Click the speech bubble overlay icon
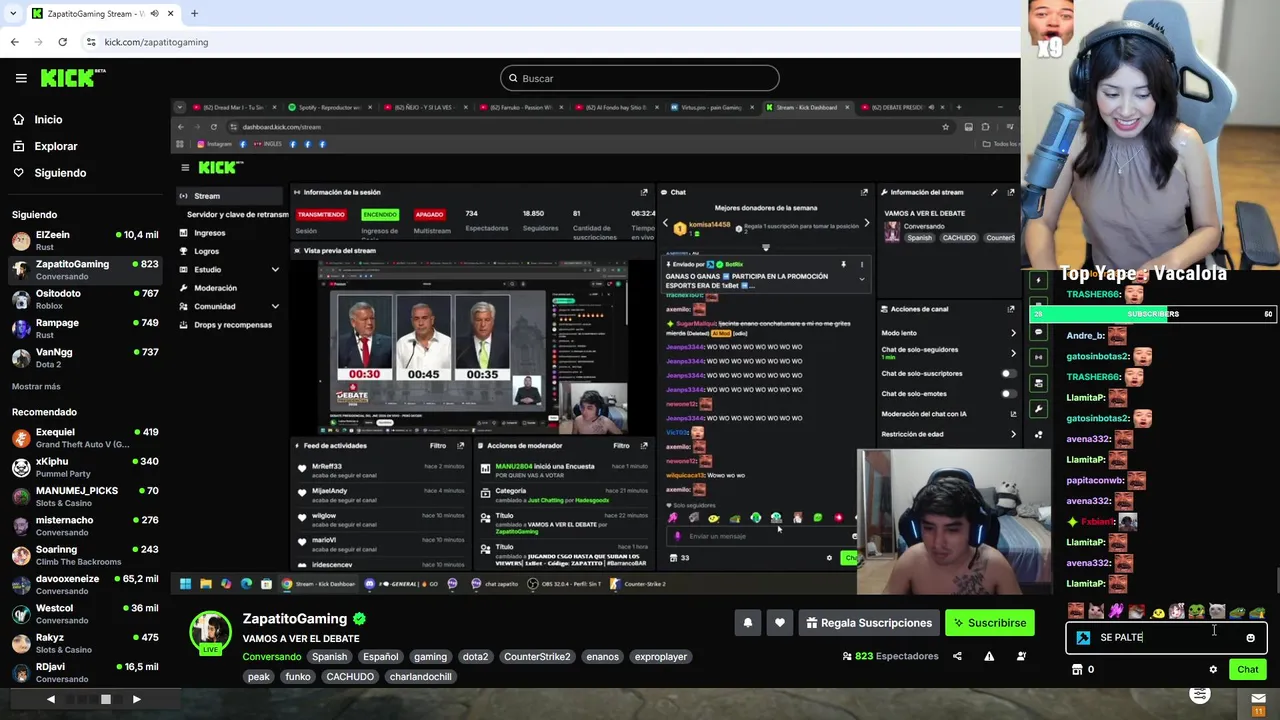The width and height of the screenshot is (1280, 720). pos(1039,332)
